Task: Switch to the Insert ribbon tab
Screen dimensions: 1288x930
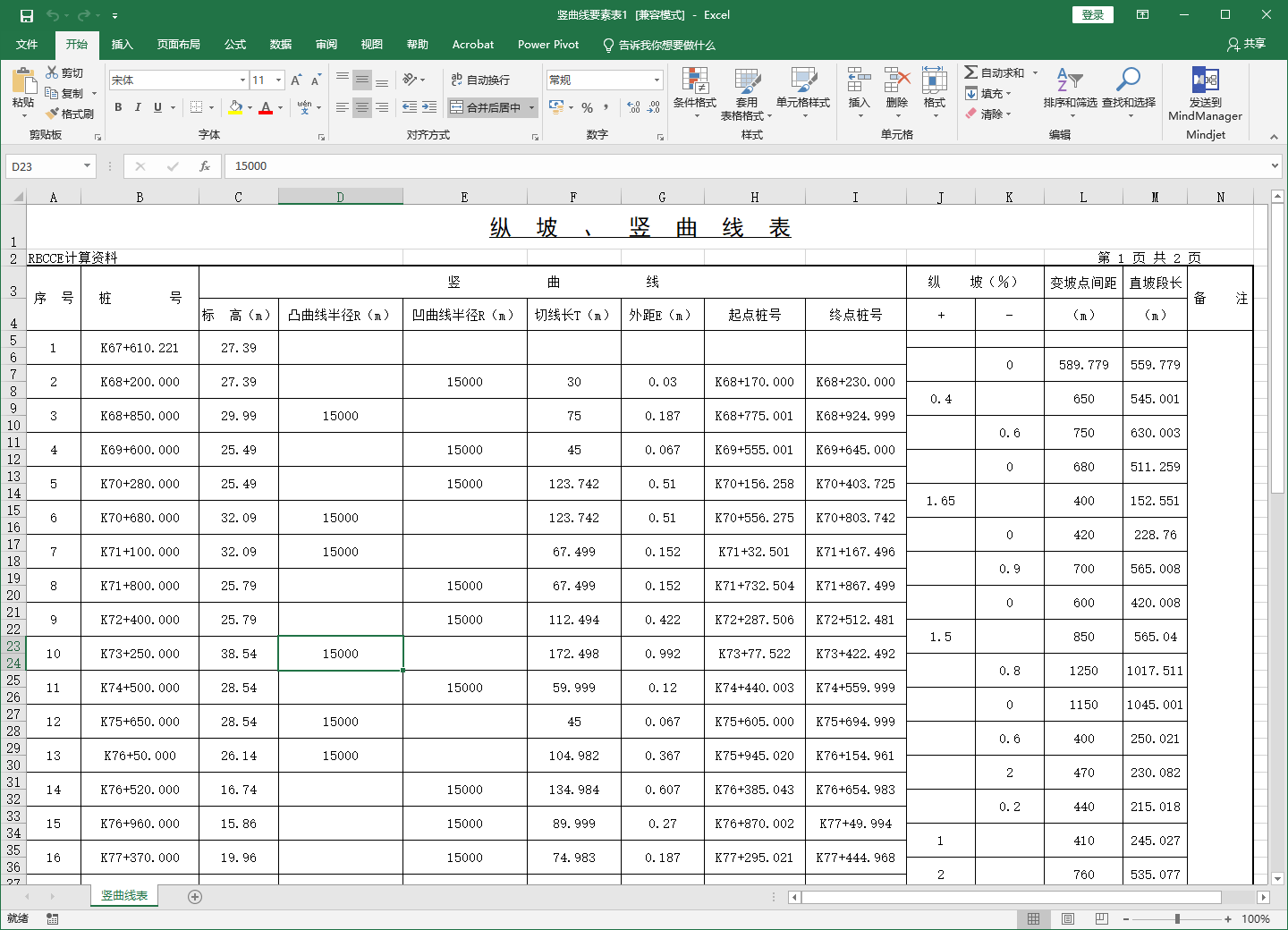Action: coord(122,44)
